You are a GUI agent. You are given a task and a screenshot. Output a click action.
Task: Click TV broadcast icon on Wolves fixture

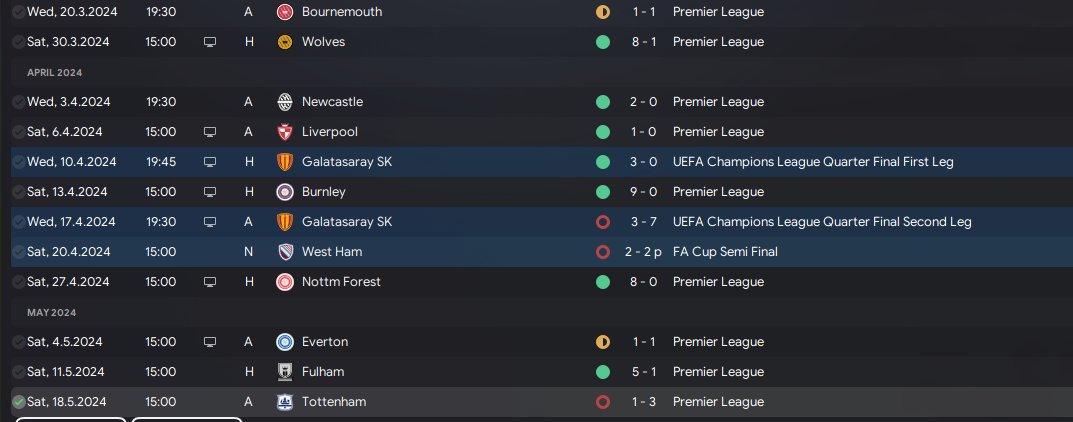pyautogui.click(x=210, y=42)
